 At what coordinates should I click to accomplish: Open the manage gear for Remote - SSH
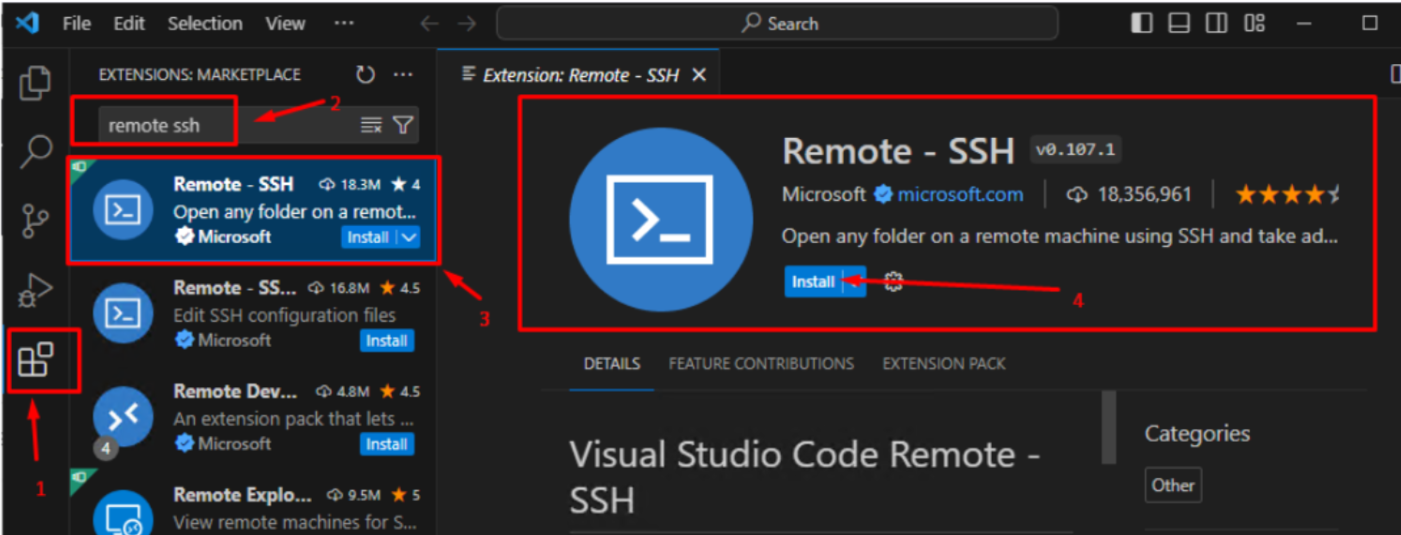[894, 282]
